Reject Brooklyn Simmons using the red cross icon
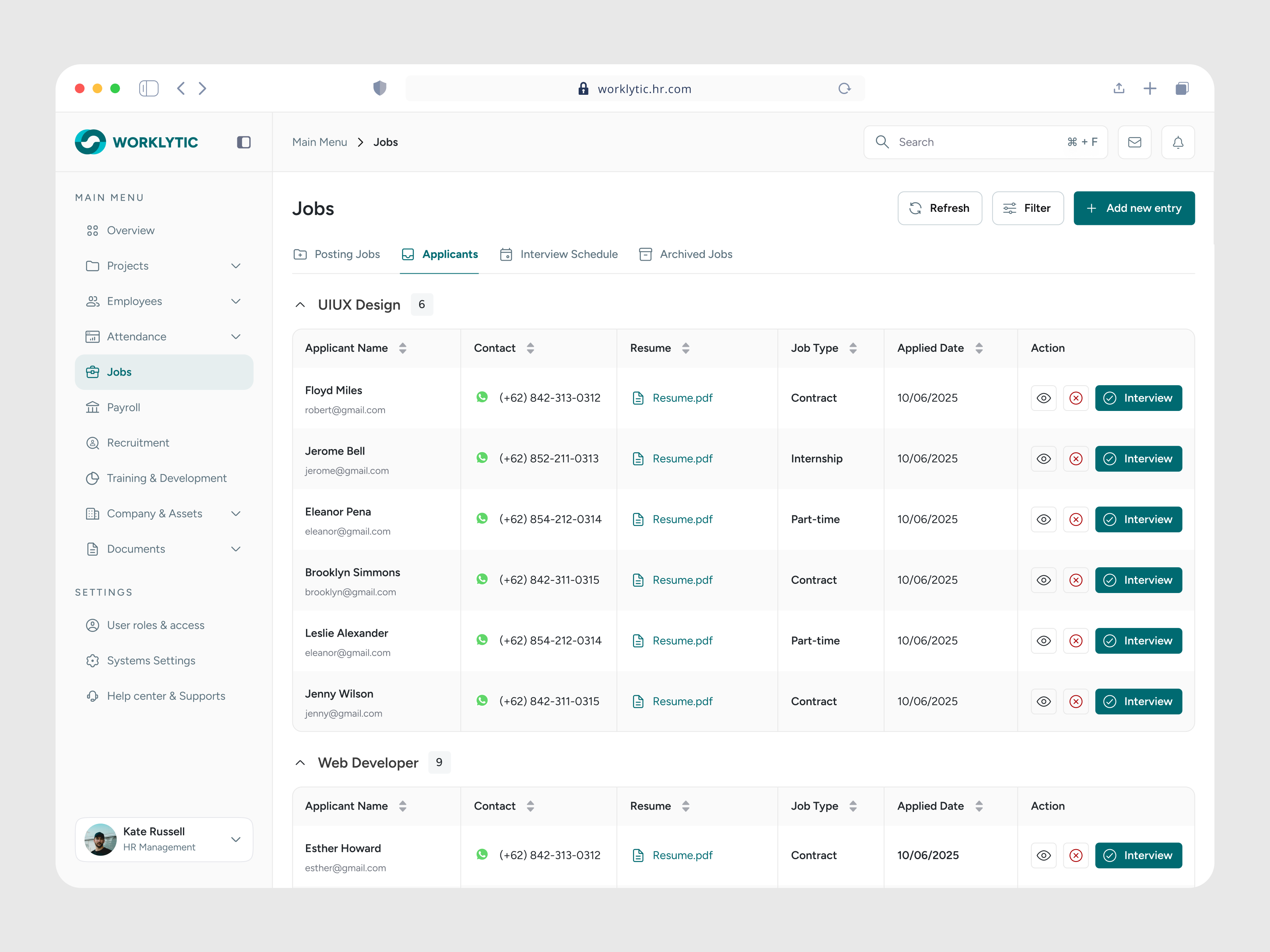Viewport: 1270px width, 952px height. tap(1076, 580)
